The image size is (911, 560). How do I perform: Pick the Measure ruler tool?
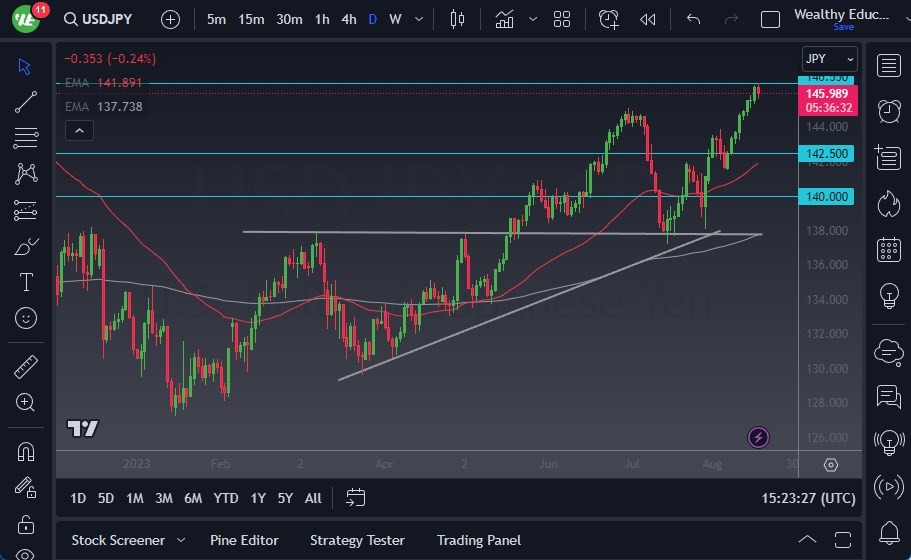tap(26, 366)
